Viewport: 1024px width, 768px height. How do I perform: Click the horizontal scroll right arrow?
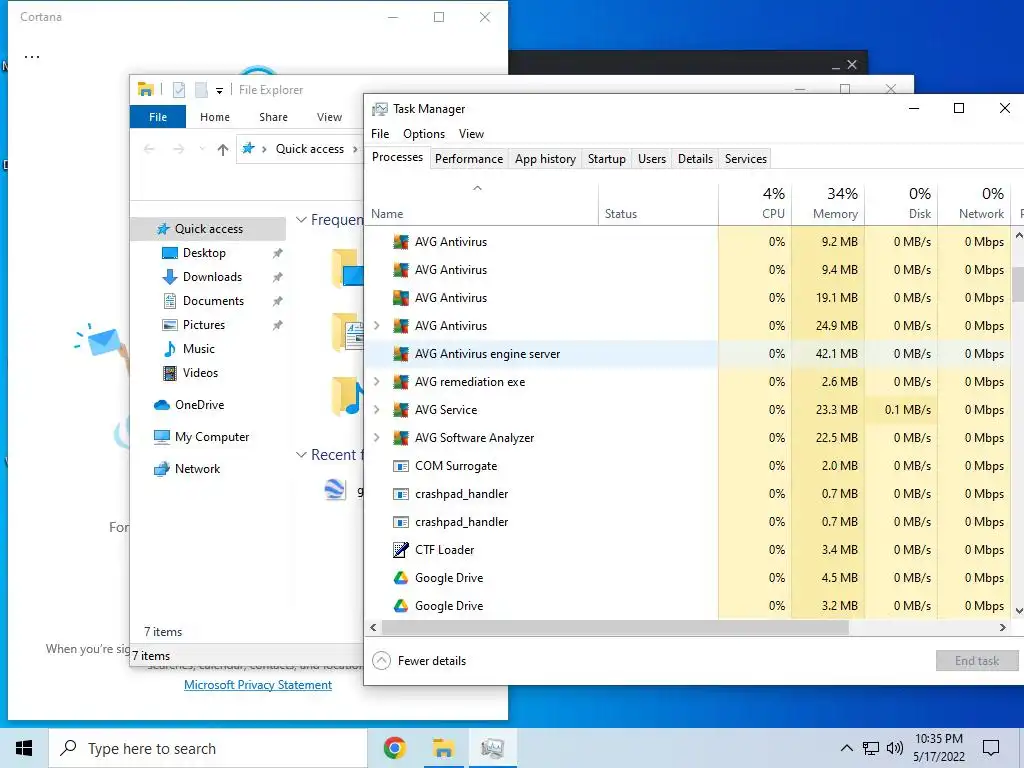[x=1002, y=628]
